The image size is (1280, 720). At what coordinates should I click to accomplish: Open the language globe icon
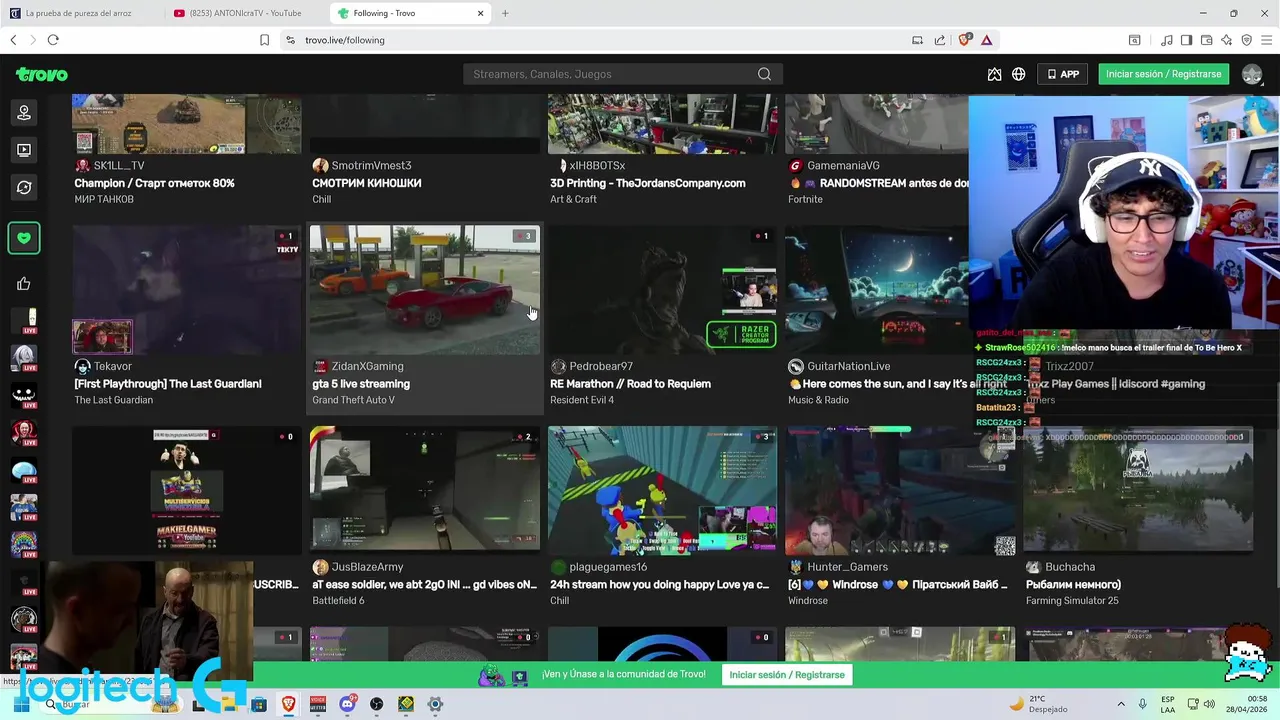coord(1018,74)
